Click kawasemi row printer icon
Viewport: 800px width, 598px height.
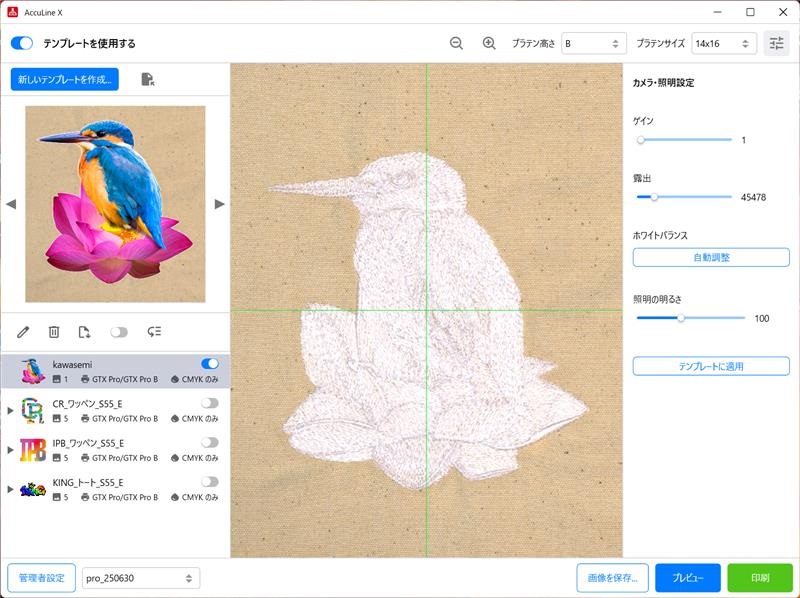(x=85, y=379)
